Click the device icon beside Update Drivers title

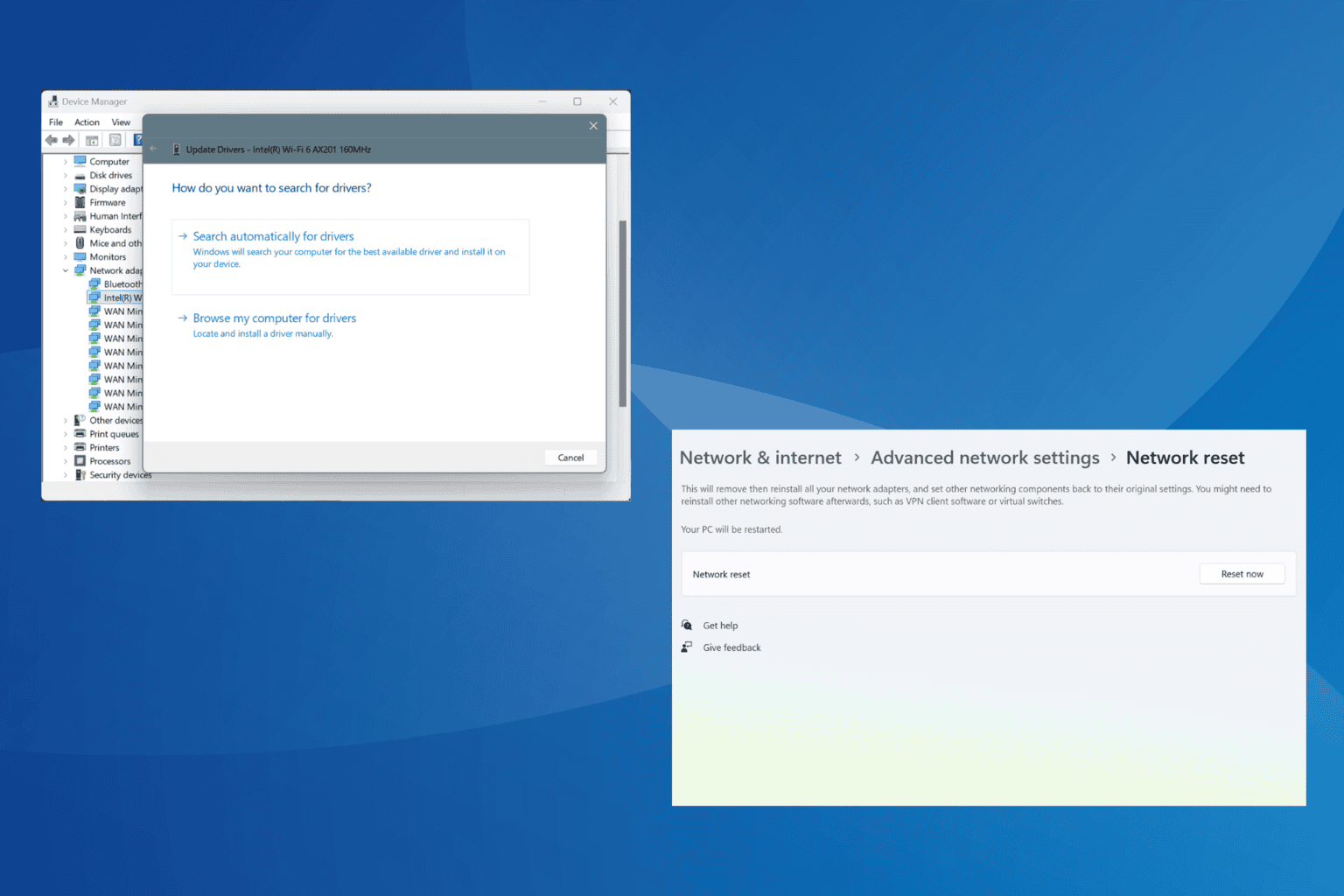[x=176, y=150]
